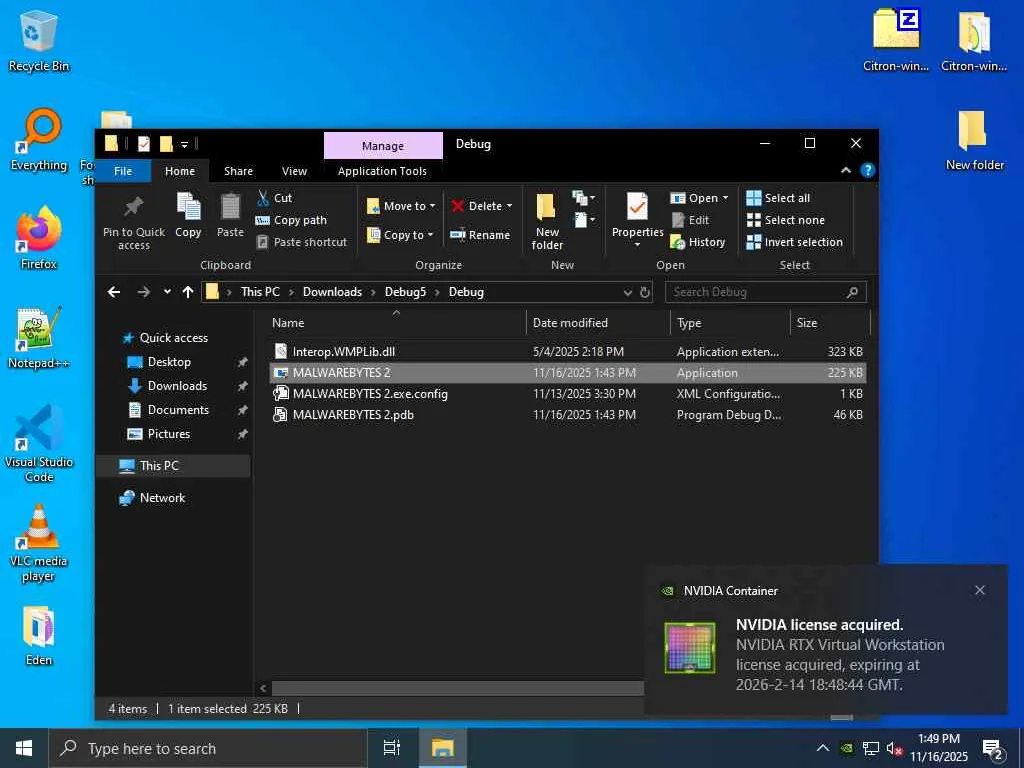Click the Manage contextual tab

tap(383, 146)
